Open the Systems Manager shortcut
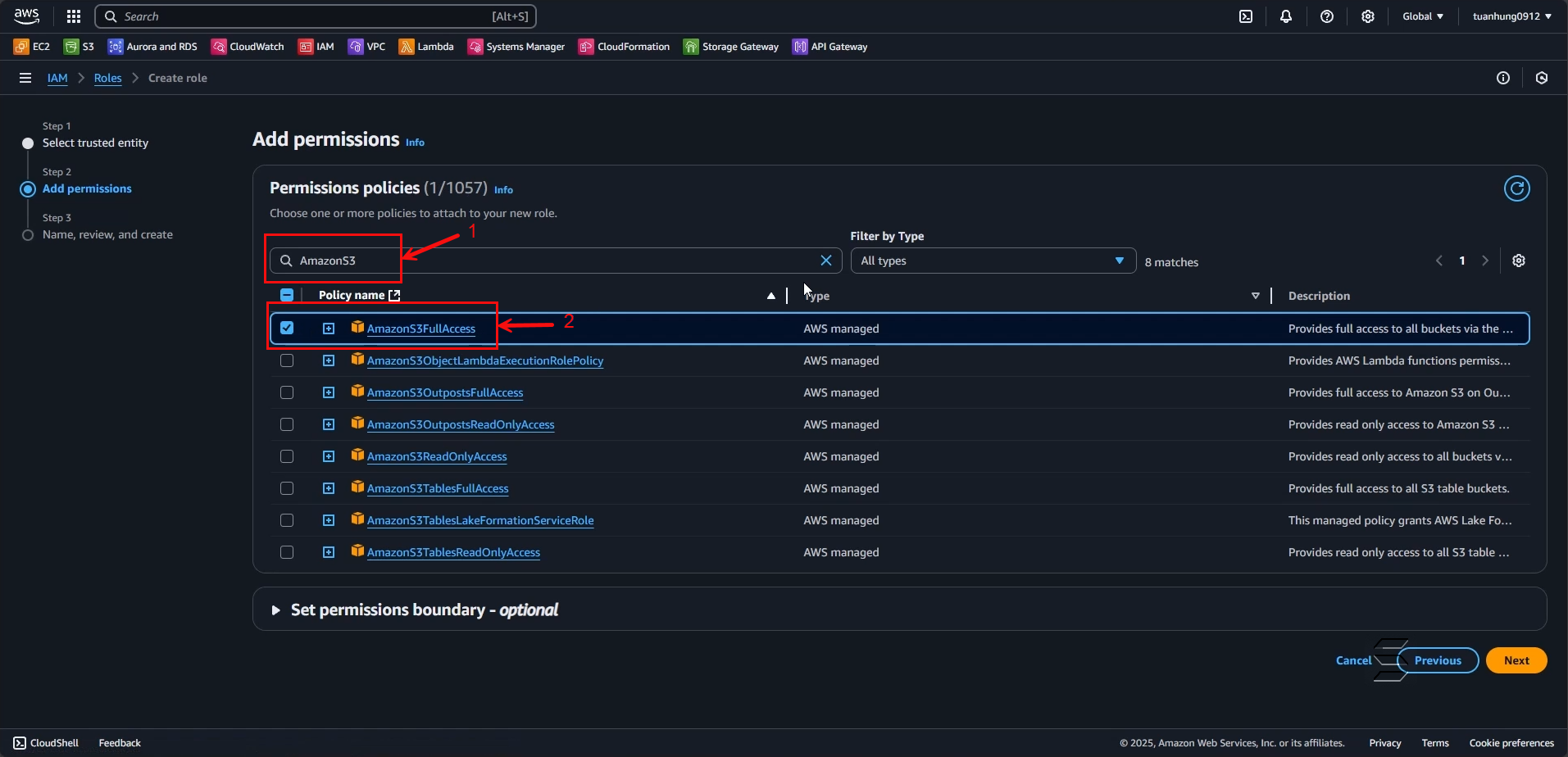This screenshot has height=757, width=1568. [x=516, y=47]
